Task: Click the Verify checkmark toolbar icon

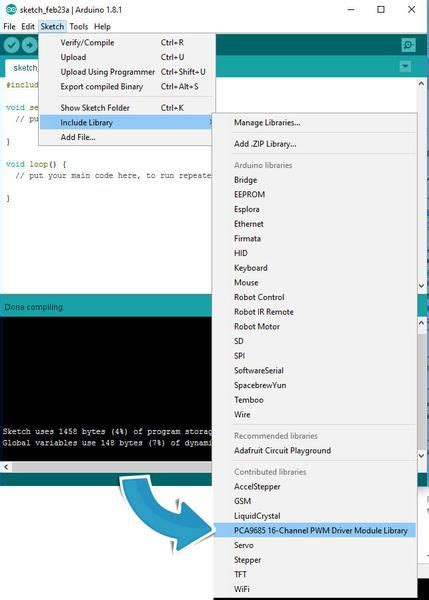Action: [x=12, y=45]
